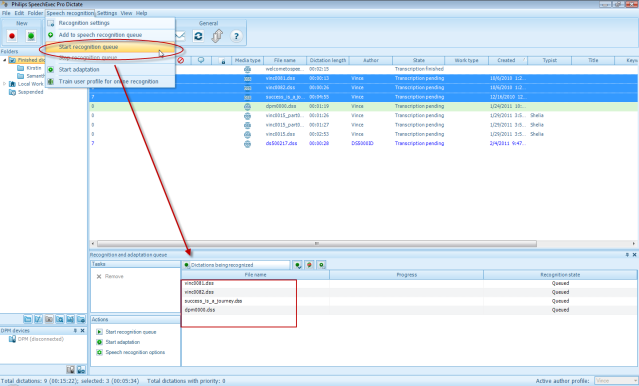Click Total dictations with priority status text

pos(186,381)
